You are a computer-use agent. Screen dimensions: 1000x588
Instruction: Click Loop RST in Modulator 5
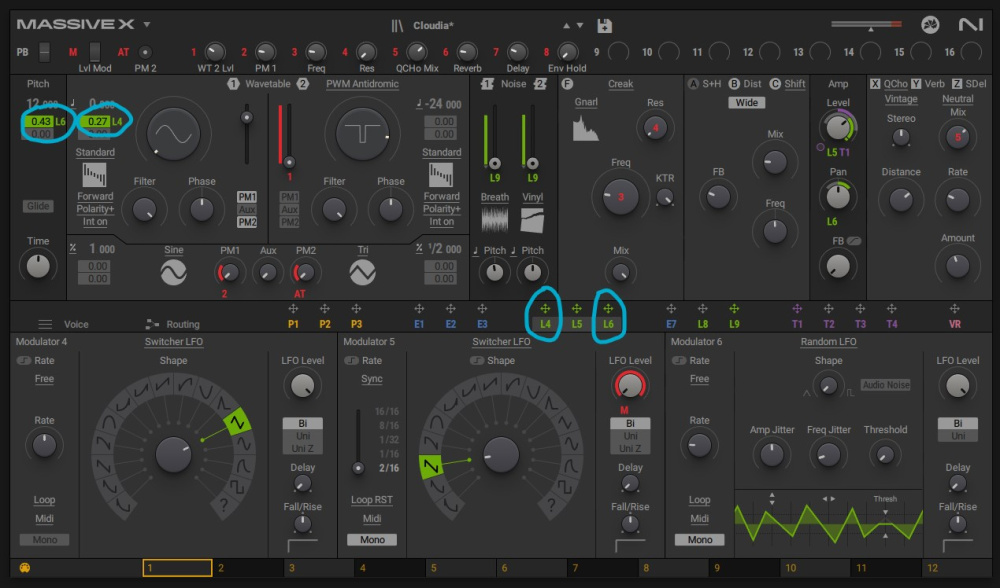click(372, 500)
